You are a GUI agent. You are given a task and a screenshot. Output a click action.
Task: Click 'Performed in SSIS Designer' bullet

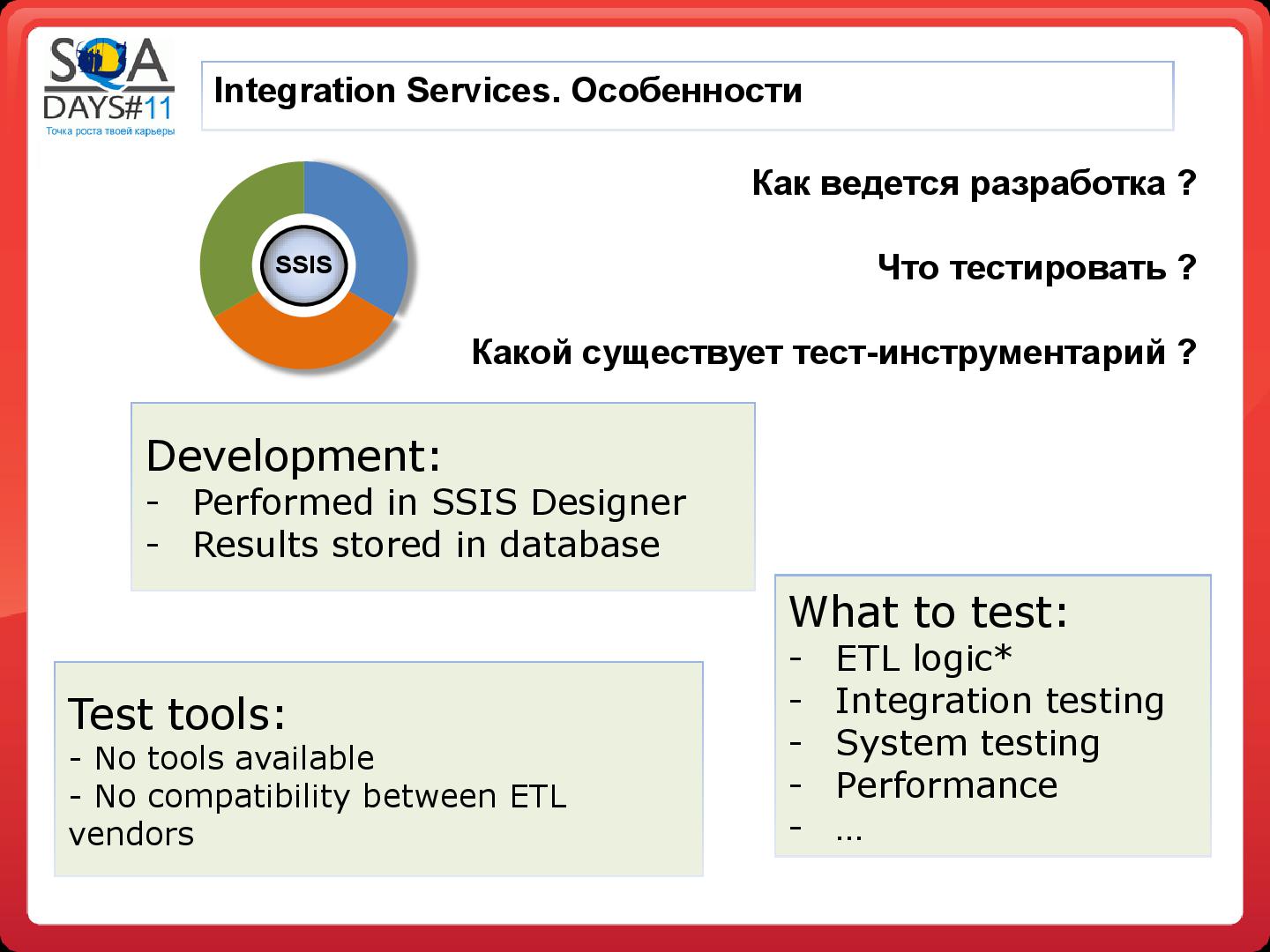tap(439, 502)
